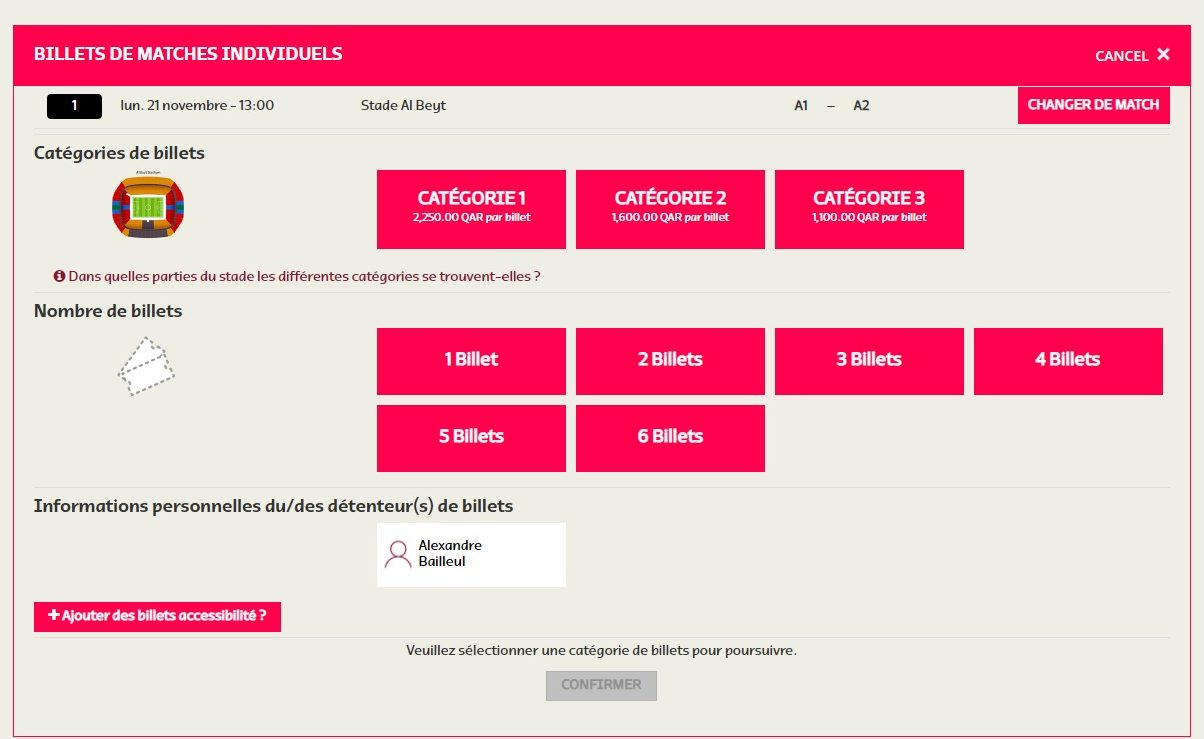Click the stadium seating map icon
The image size is (1204, 739).
[x=147, y=207]
